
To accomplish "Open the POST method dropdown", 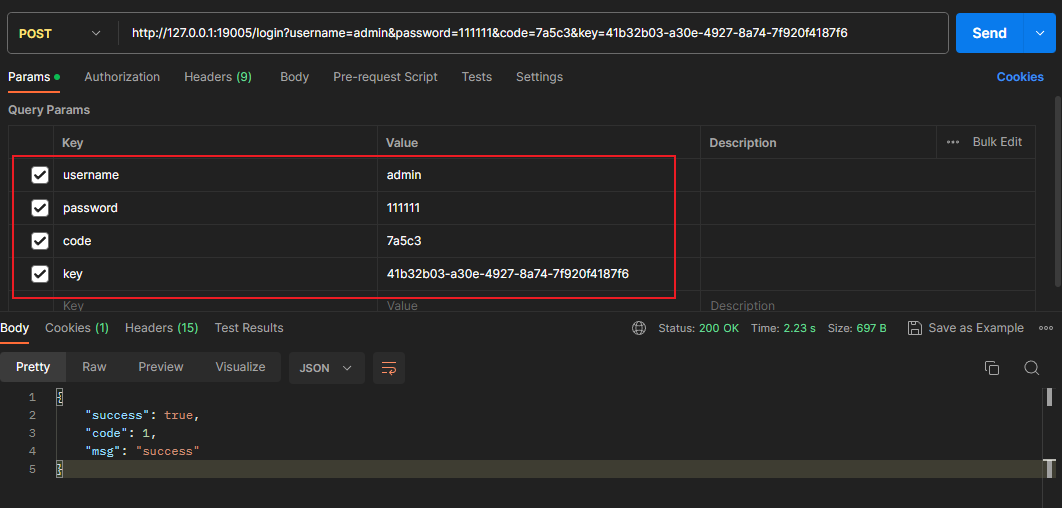I will coord(60,33).
